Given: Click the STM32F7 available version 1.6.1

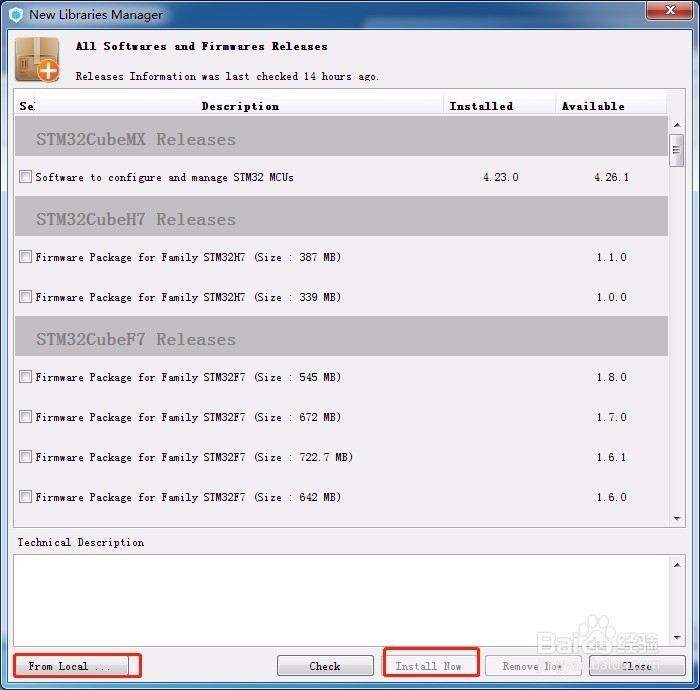Looking at the screenshot, I should click(611, 457).
